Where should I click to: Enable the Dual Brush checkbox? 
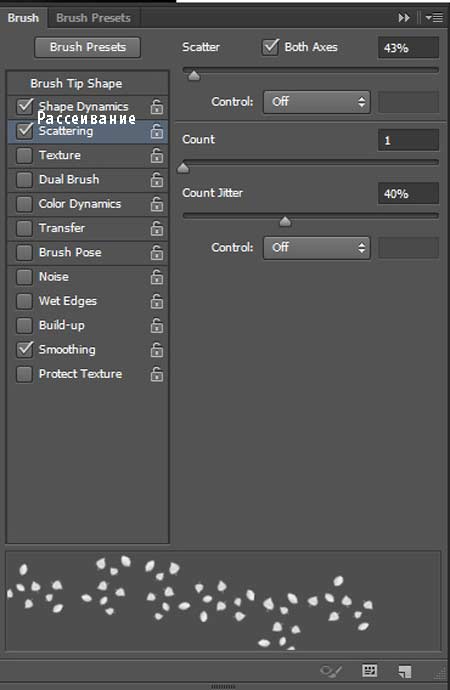[24, 180]
